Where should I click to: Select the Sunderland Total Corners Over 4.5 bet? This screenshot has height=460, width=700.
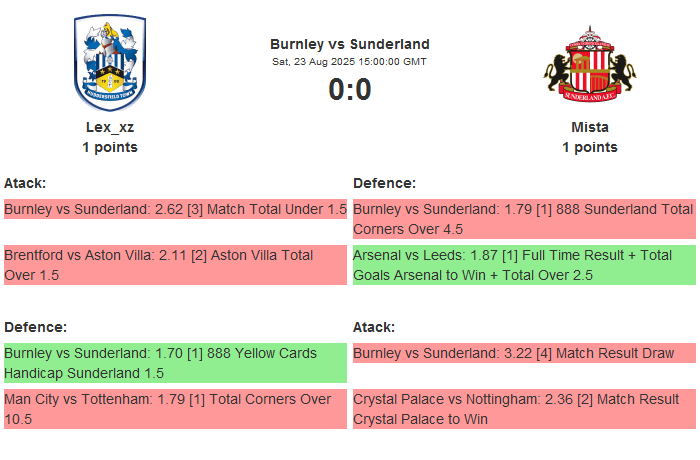tap(524, 220)
